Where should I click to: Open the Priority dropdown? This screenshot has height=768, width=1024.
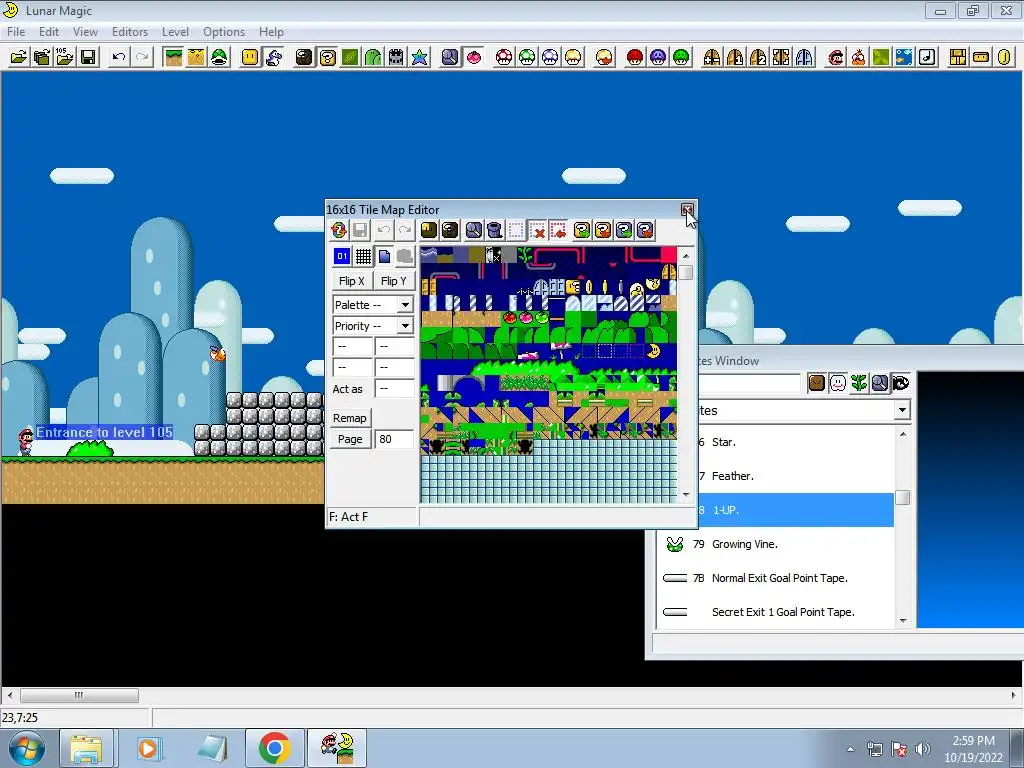[405, 326]
